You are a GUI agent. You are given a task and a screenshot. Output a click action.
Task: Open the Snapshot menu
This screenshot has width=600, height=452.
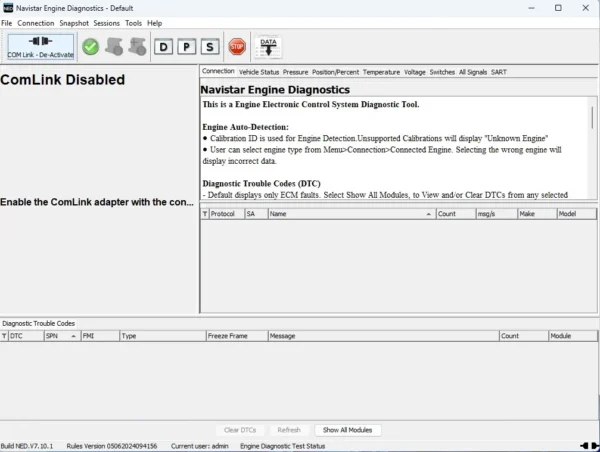point(74,23)
